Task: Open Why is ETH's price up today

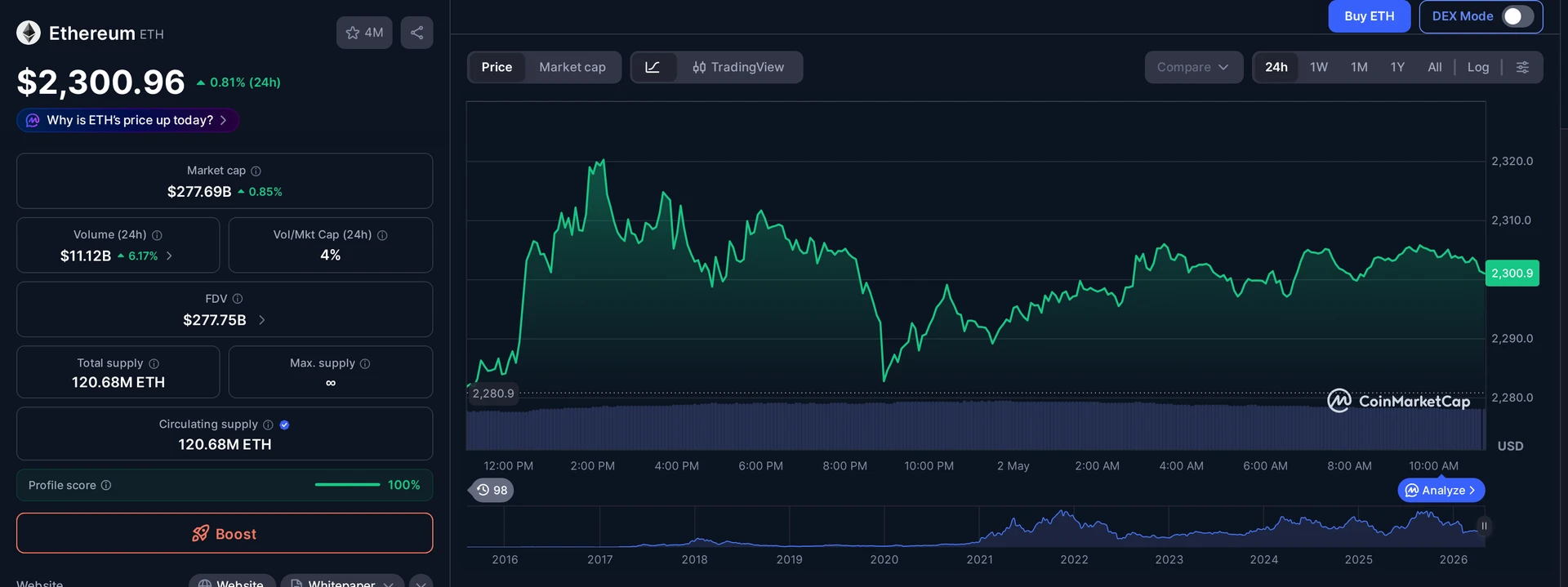Action: tap(127, 120)
